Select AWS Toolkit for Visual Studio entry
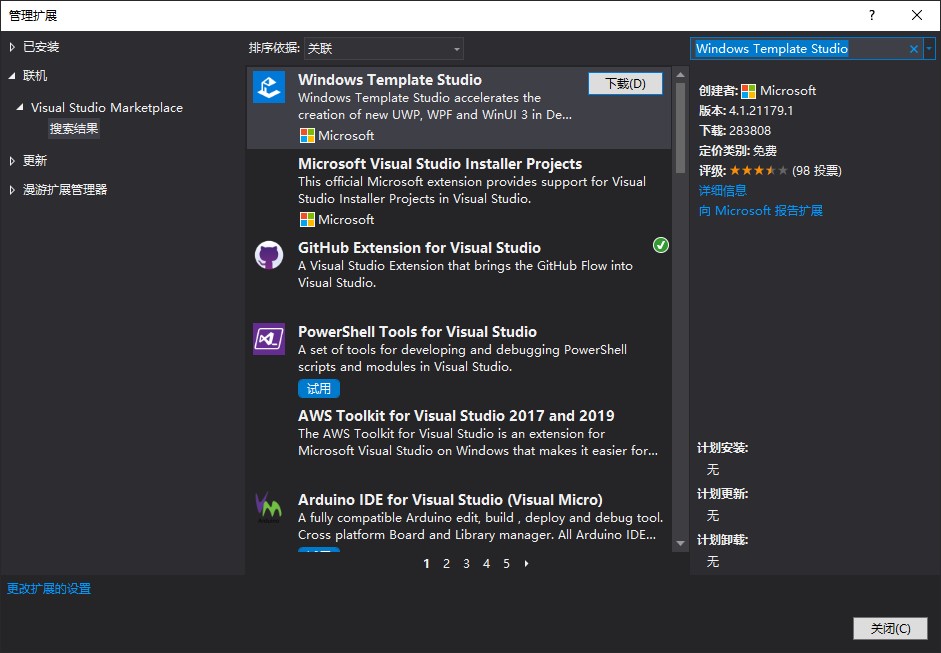Screen dimensions: 941x653 point(458,444)
